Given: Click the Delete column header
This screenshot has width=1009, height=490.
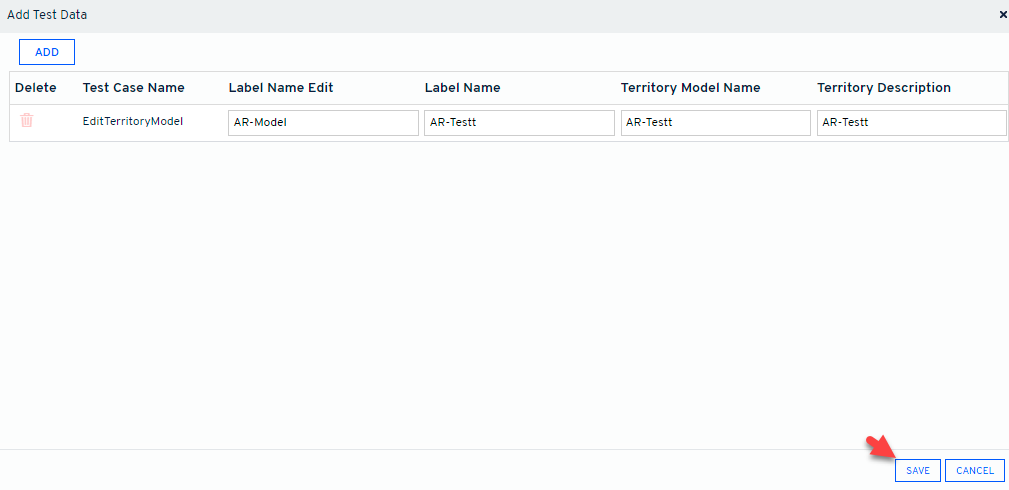Looking at the screenshot, I should (x=36, y=88).
